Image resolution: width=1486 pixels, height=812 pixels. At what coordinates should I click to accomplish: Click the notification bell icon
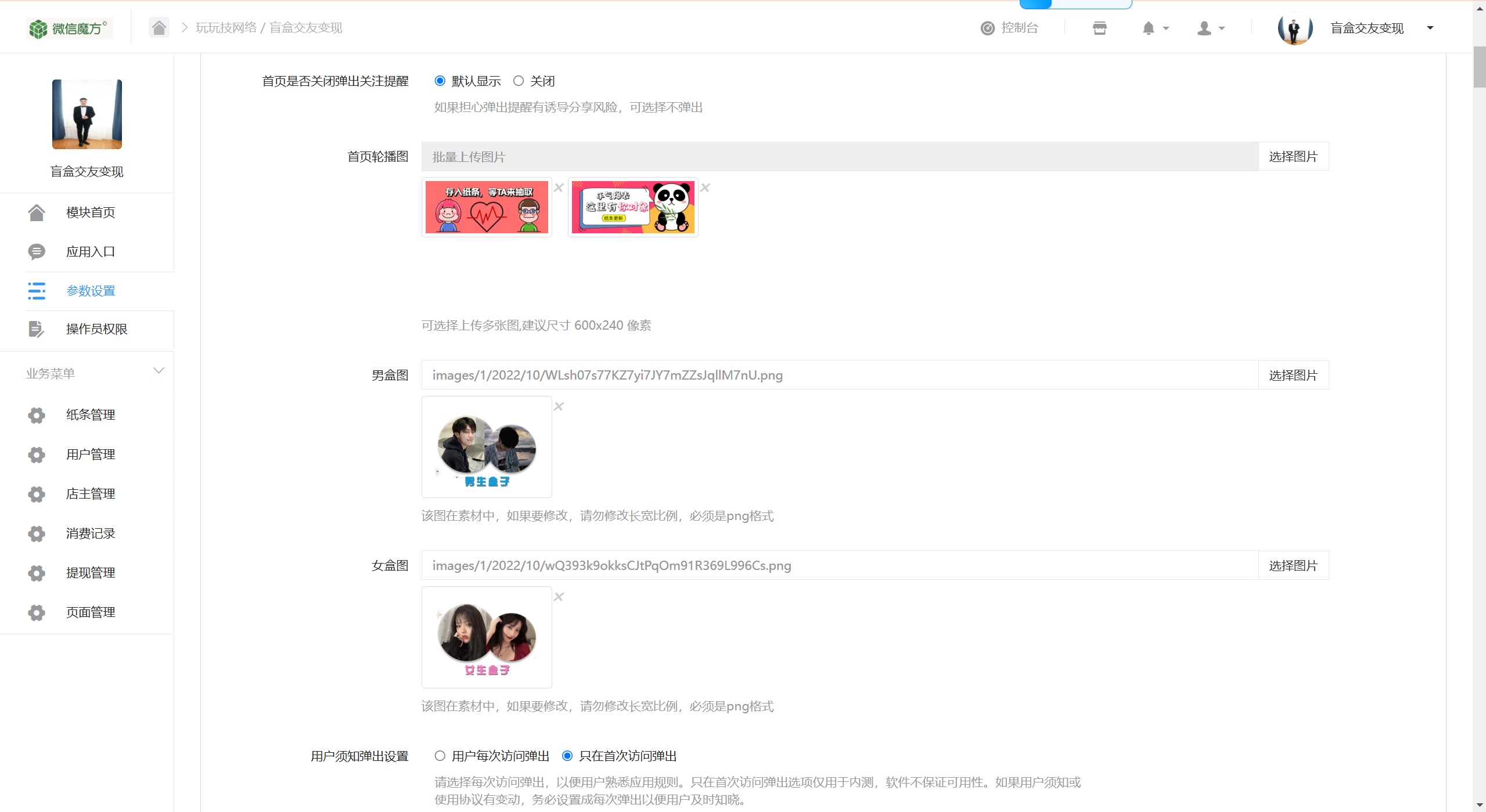(1148, 28)
